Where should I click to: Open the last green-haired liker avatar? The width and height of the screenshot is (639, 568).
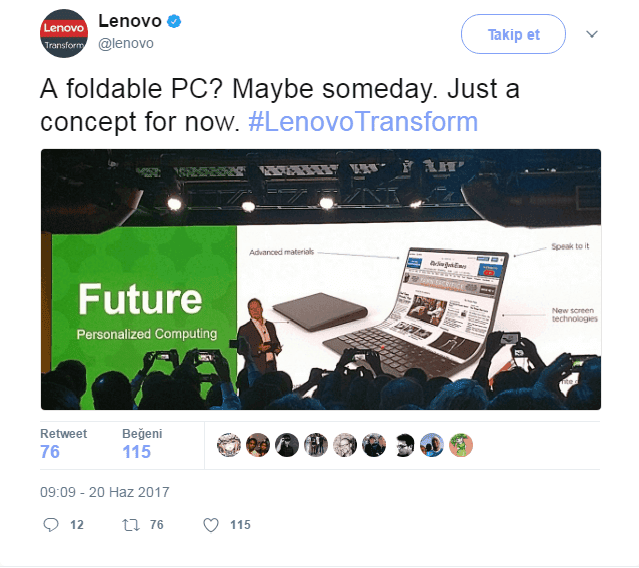point(461,445)
